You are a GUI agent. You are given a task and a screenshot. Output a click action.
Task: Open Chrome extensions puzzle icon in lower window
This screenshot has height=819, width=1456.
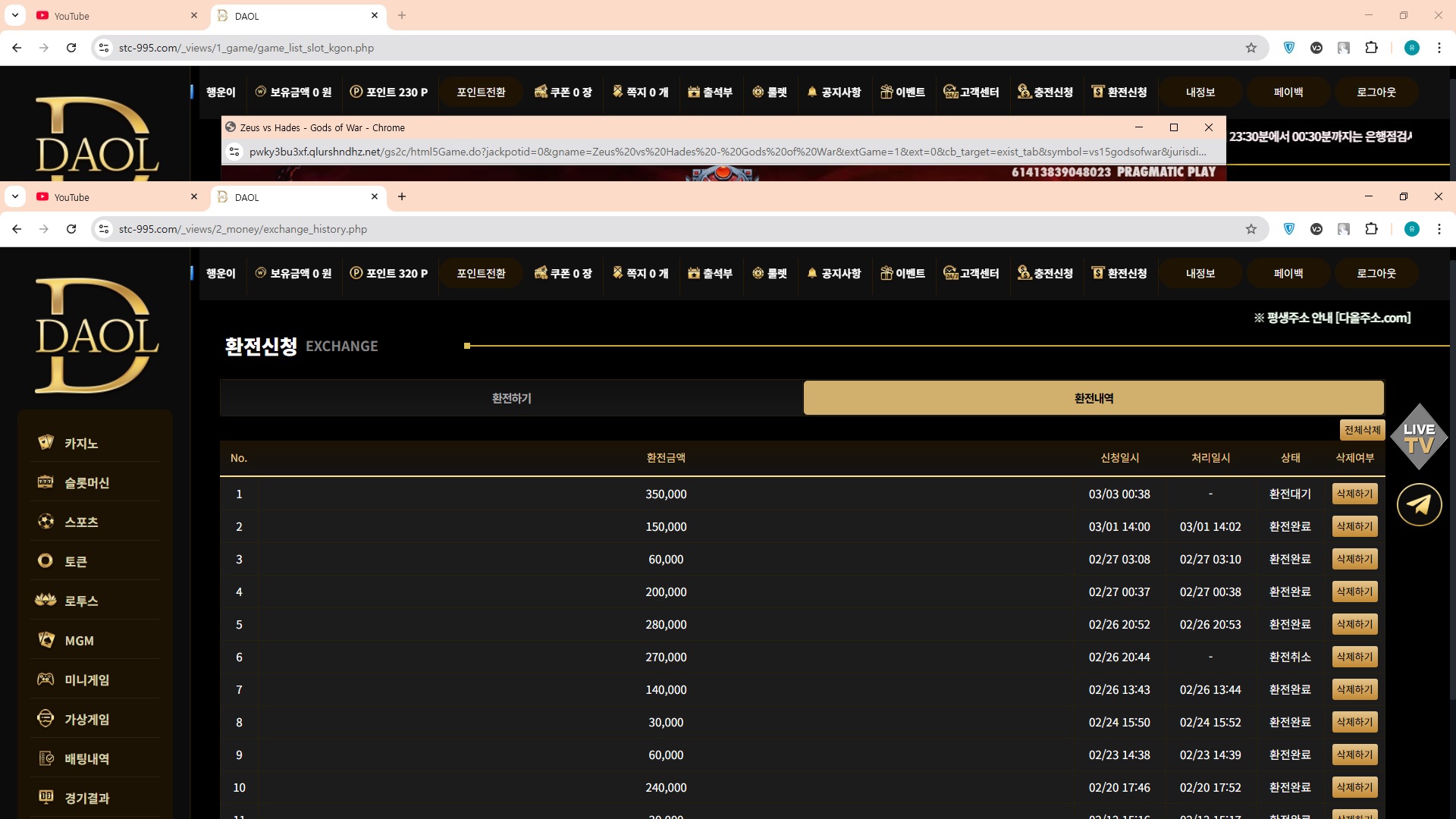1371,229
